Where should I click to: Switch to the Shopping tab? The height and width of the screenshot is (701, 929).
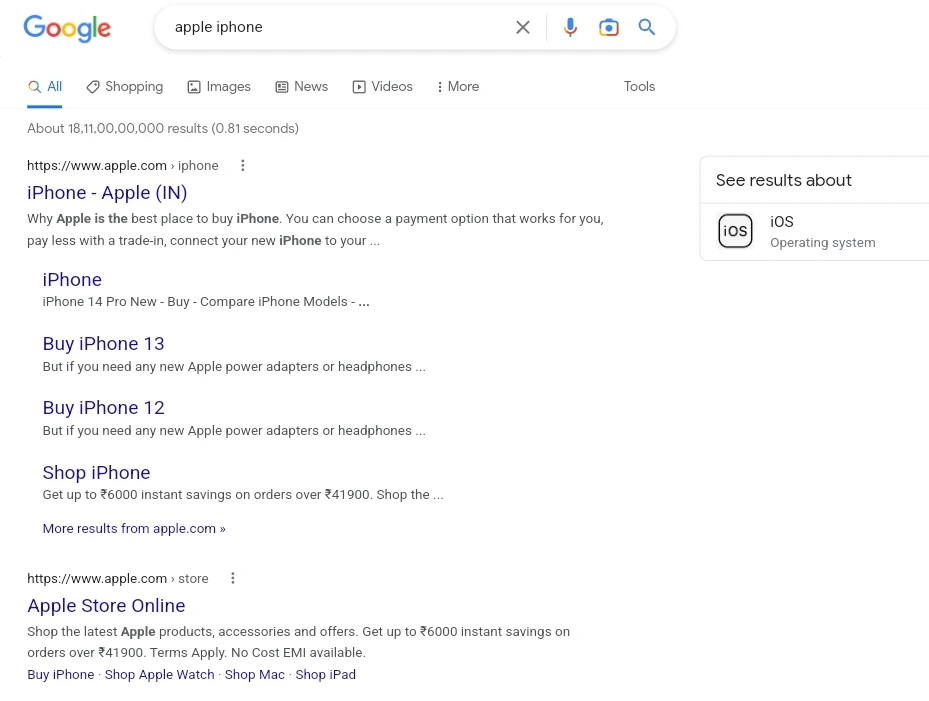tap(124, 87)
